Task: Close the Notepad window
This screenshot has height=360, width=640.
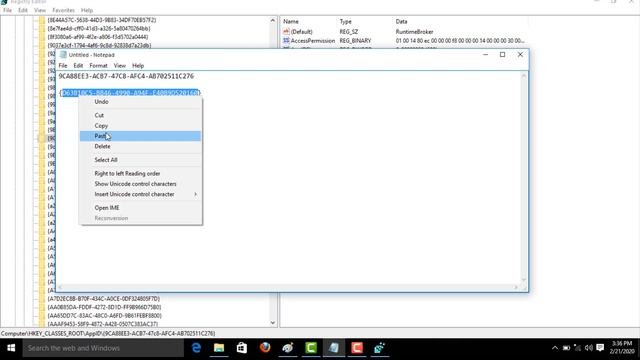Action: [x=520, y=54]
